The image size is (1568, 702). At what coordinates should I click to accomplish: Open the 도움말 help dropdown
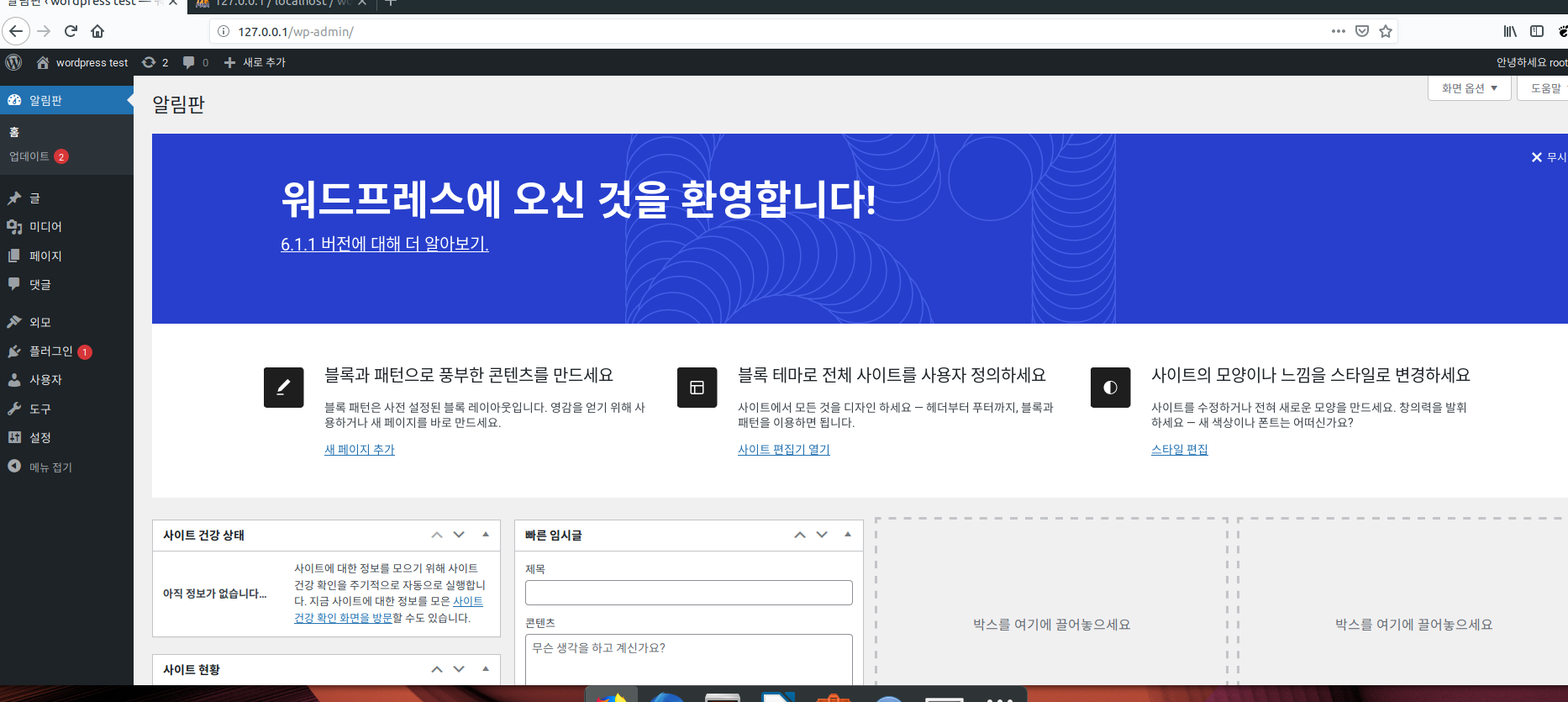click(x=1544, y=88)
